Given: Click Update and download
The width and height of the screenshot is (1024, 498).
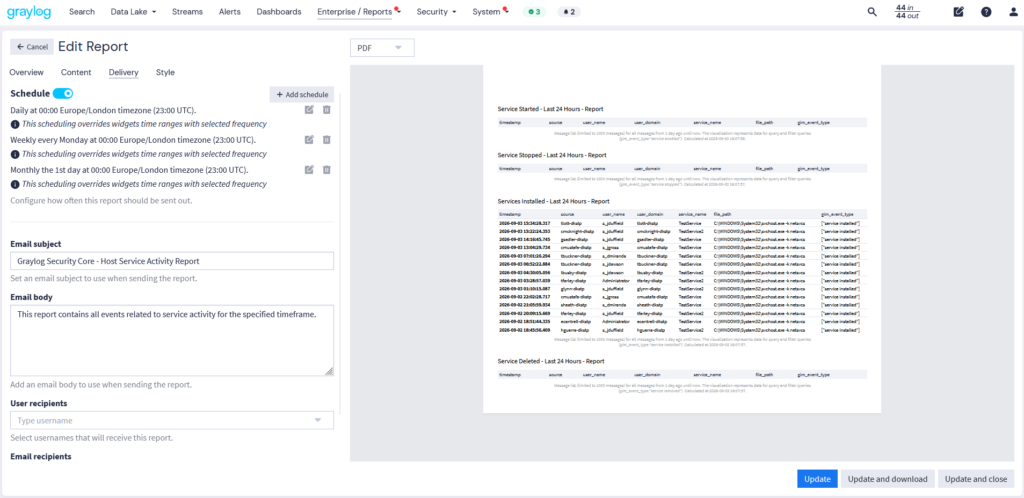Looking at the screenshot, I should (888, 479).
